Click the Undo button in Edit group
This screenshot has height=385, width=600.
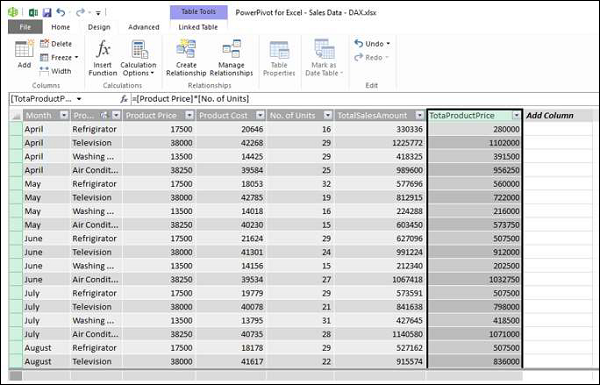[372, 44]
